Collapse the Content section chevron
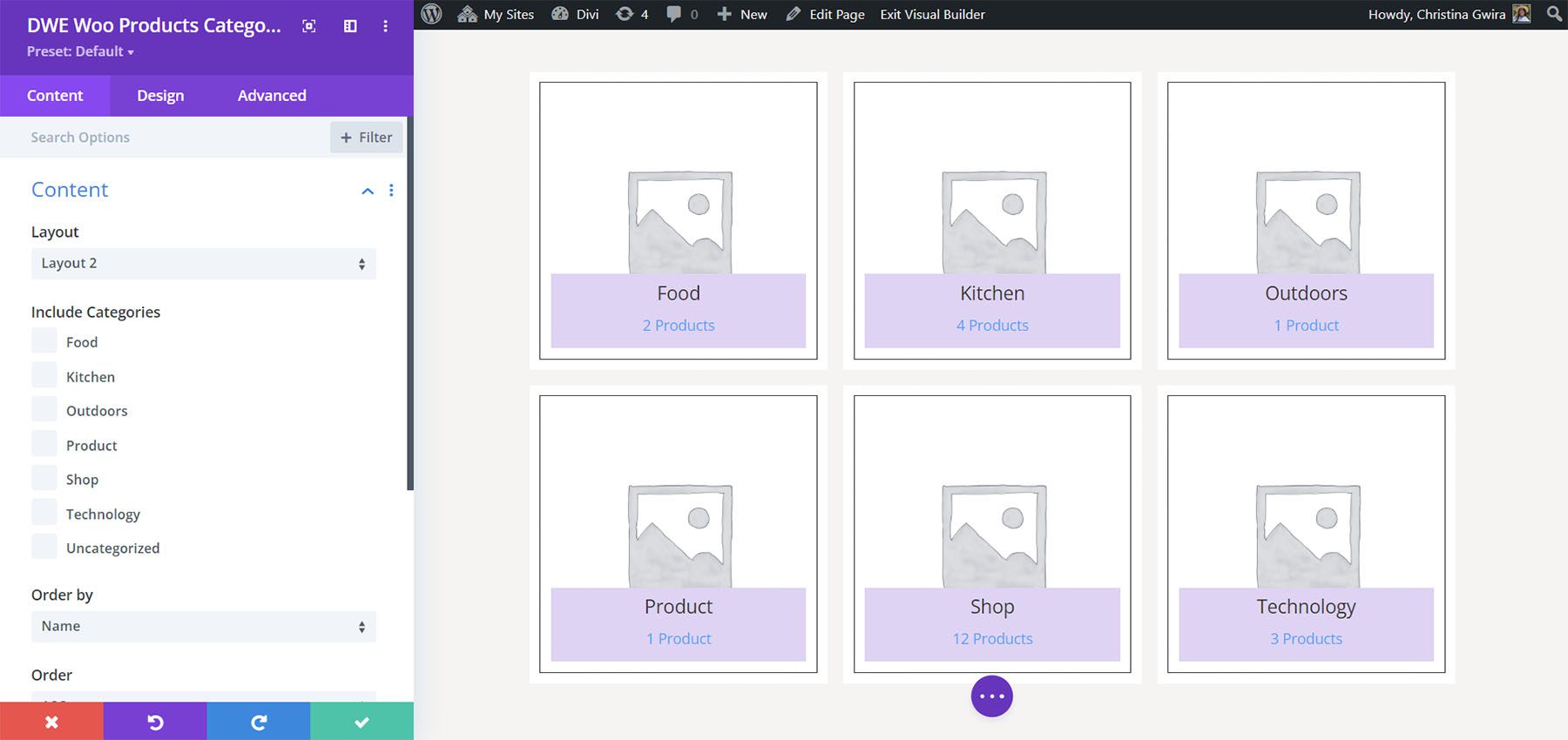The width and height of the screenshot is (1568, 740). [368, 191]
